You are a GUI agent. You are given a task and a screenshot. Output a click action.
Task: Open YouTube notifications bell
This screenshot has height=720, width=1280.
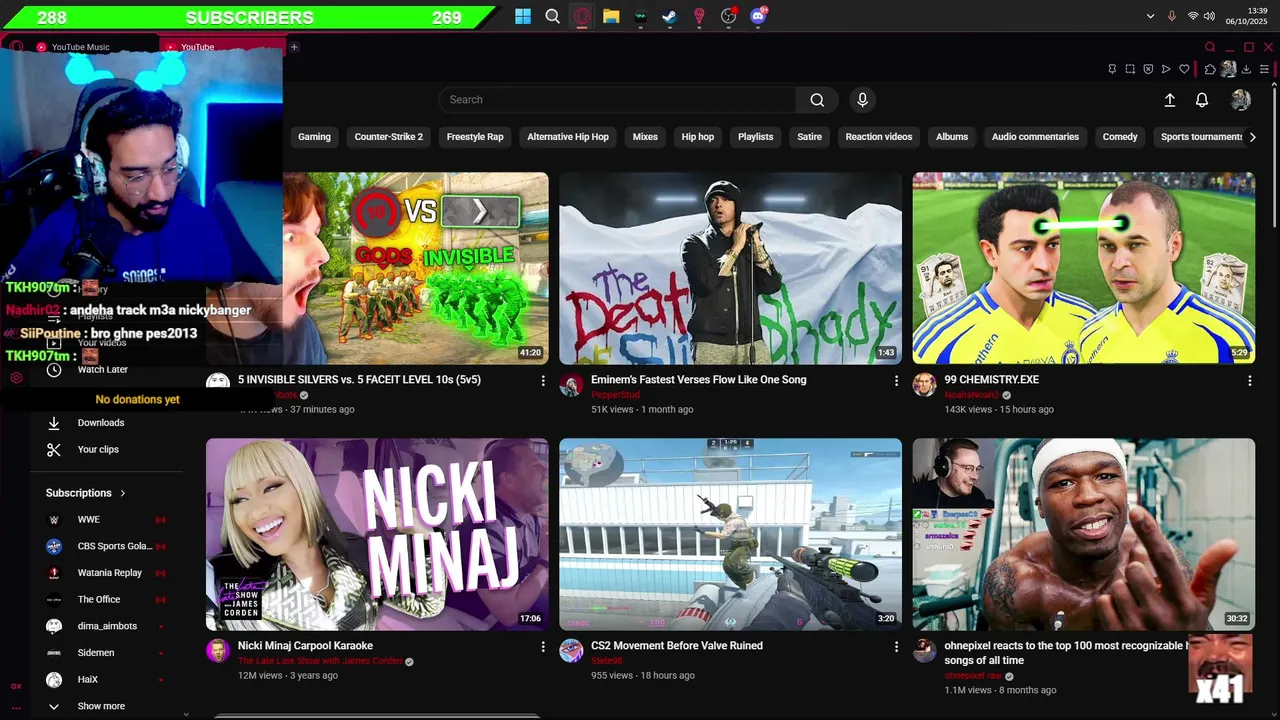pyautogui.click(x=1202, y=100)
